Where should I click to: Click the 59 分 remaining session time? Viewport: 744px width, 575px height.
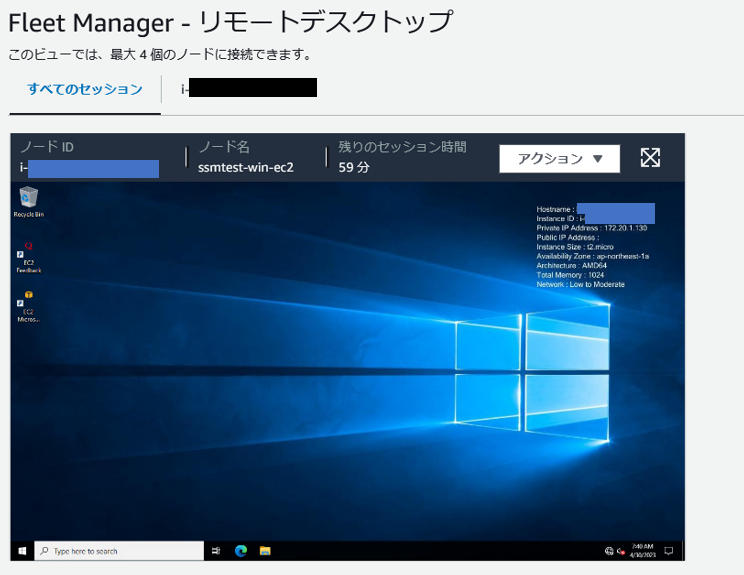(x=354, y=167)
